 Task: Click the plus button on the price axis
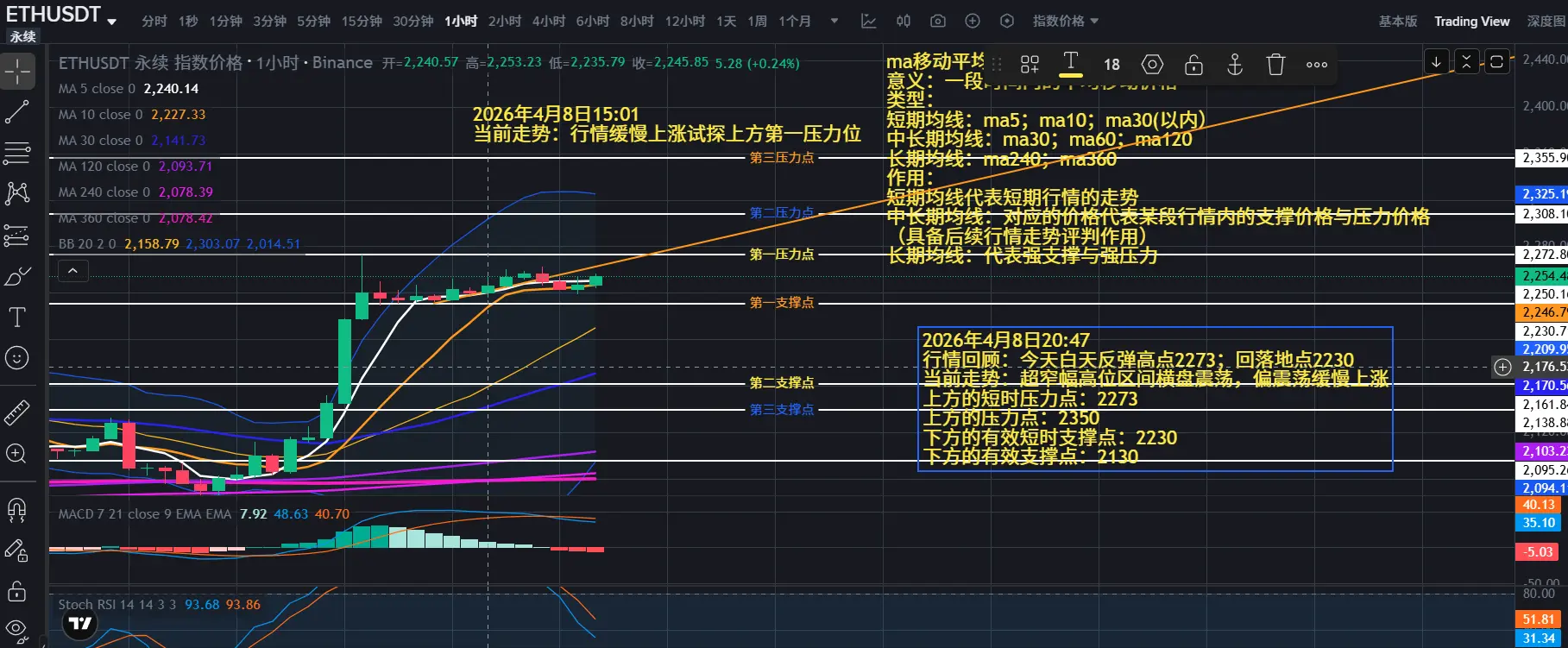pyautogui.click(x=1502, y=367)
